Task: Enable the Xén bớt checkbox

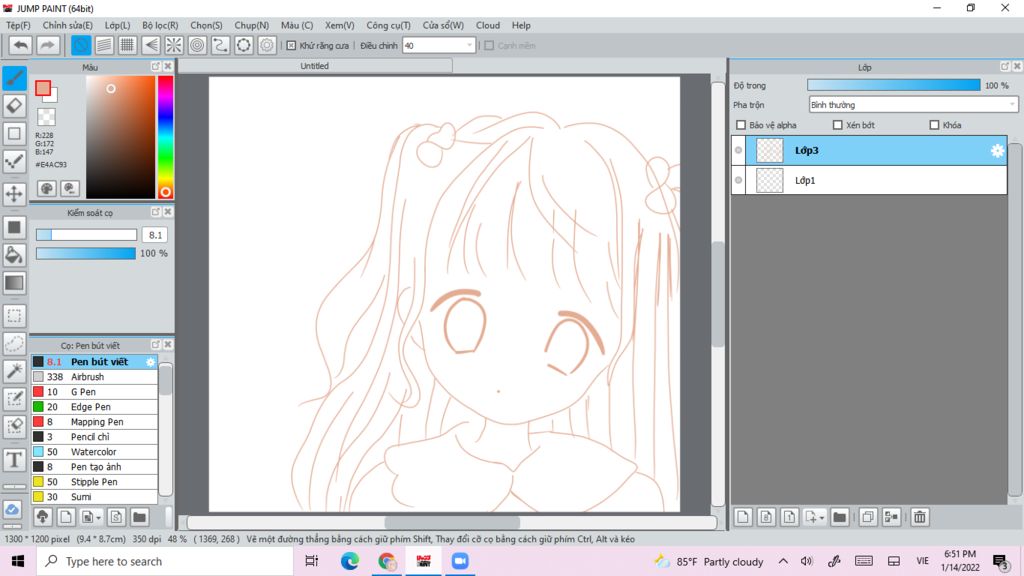Action: tap(837, 125)
